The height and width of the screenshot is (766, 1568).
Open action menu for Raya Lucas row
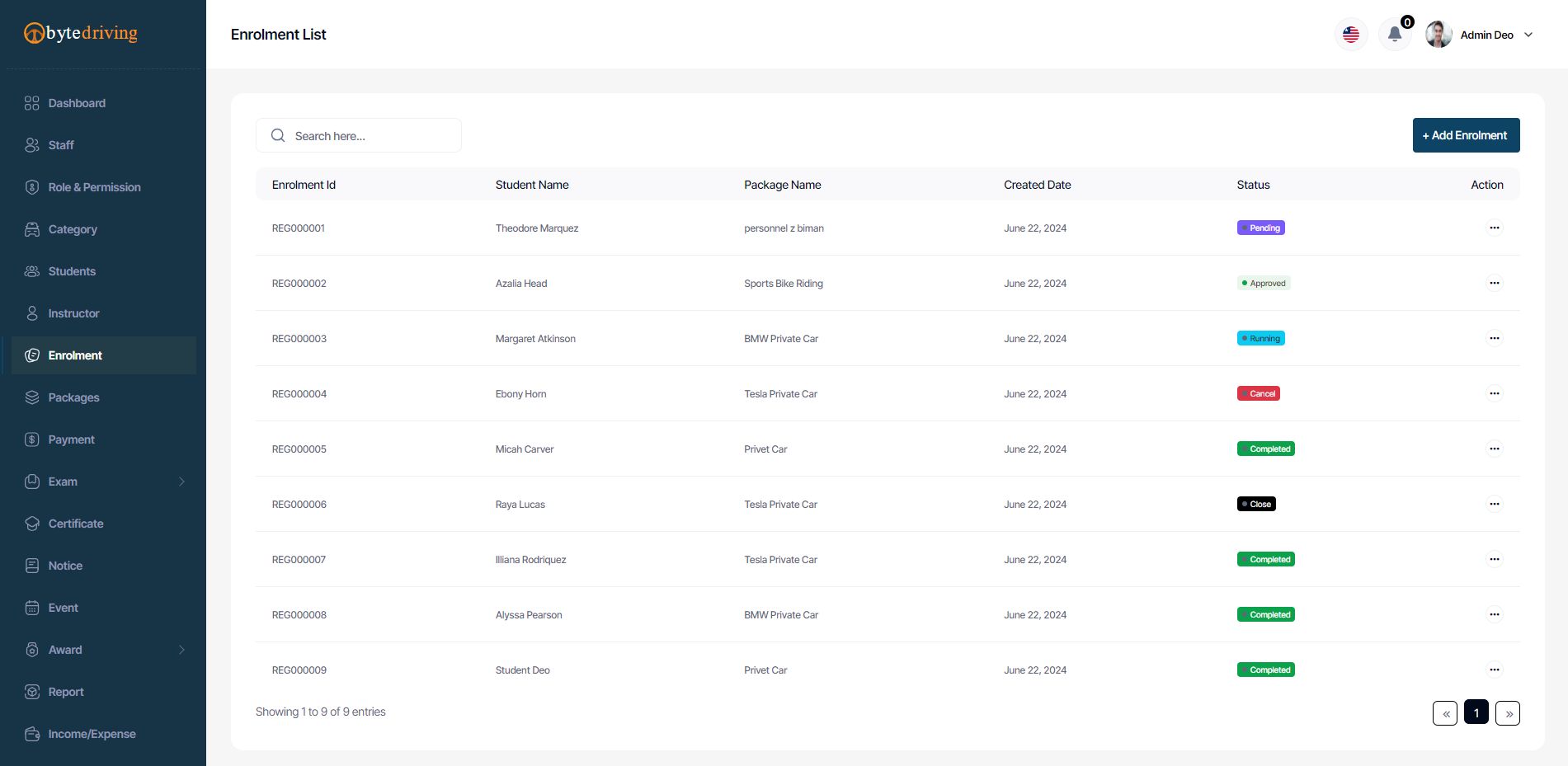(1494, 504)
